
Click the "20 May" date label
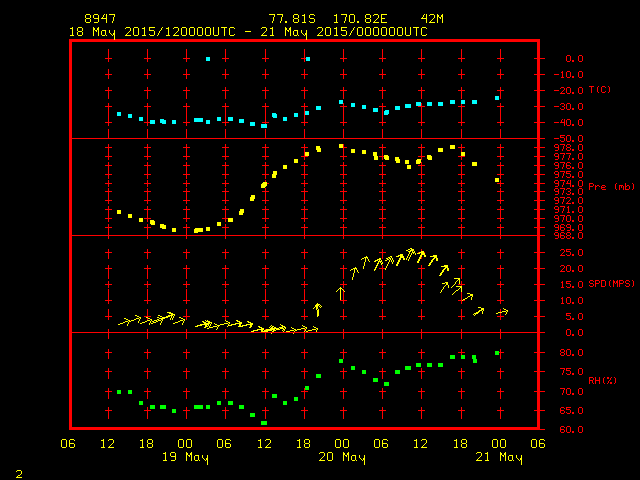(342, 457)
